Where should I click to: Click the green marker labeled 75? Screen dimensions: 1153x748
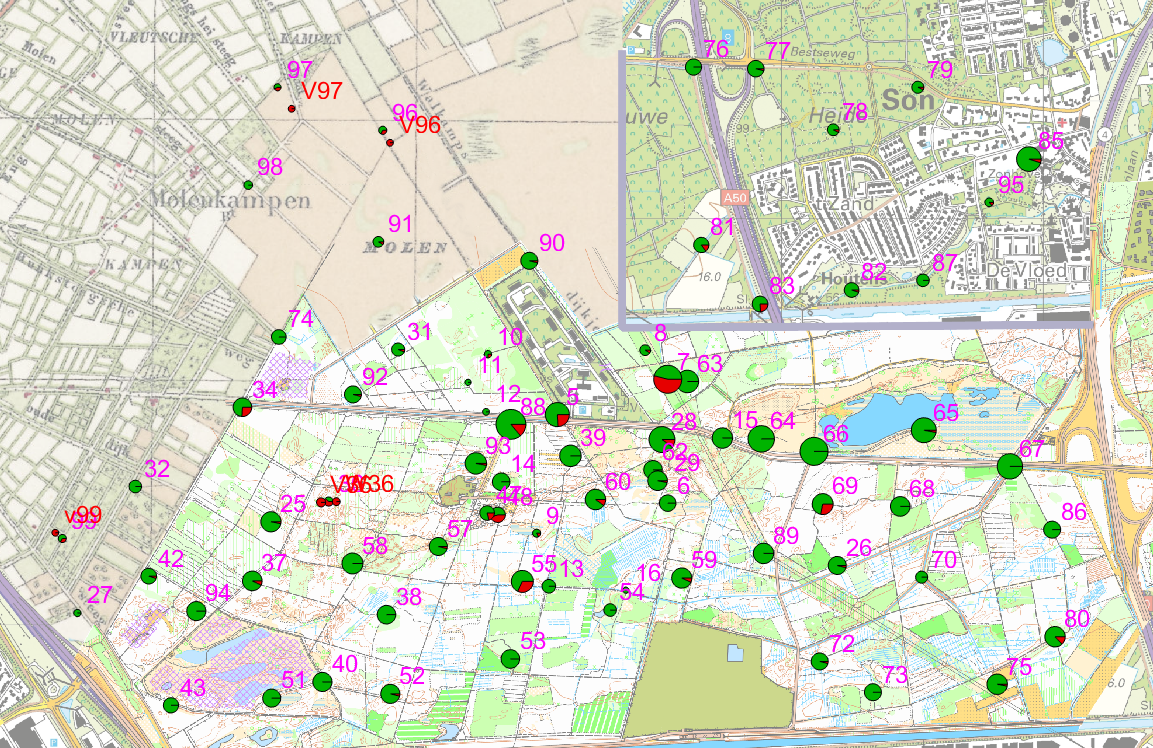pos(997,684)
